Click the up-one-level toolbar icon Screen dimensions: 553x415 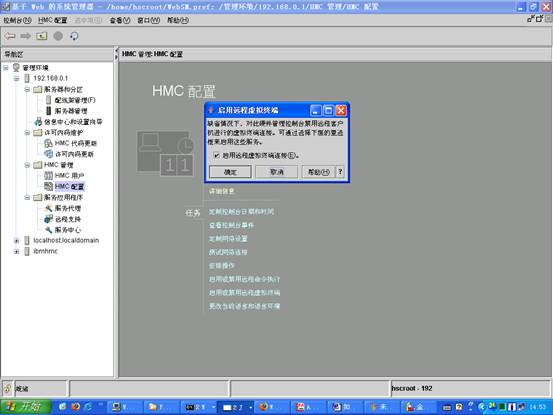(x=42, y=36)
